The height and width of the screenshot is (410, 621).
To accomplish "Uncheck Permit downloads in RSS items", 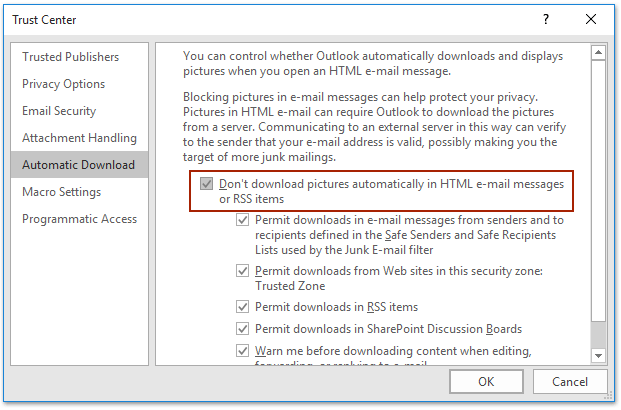I will point(242,307).
